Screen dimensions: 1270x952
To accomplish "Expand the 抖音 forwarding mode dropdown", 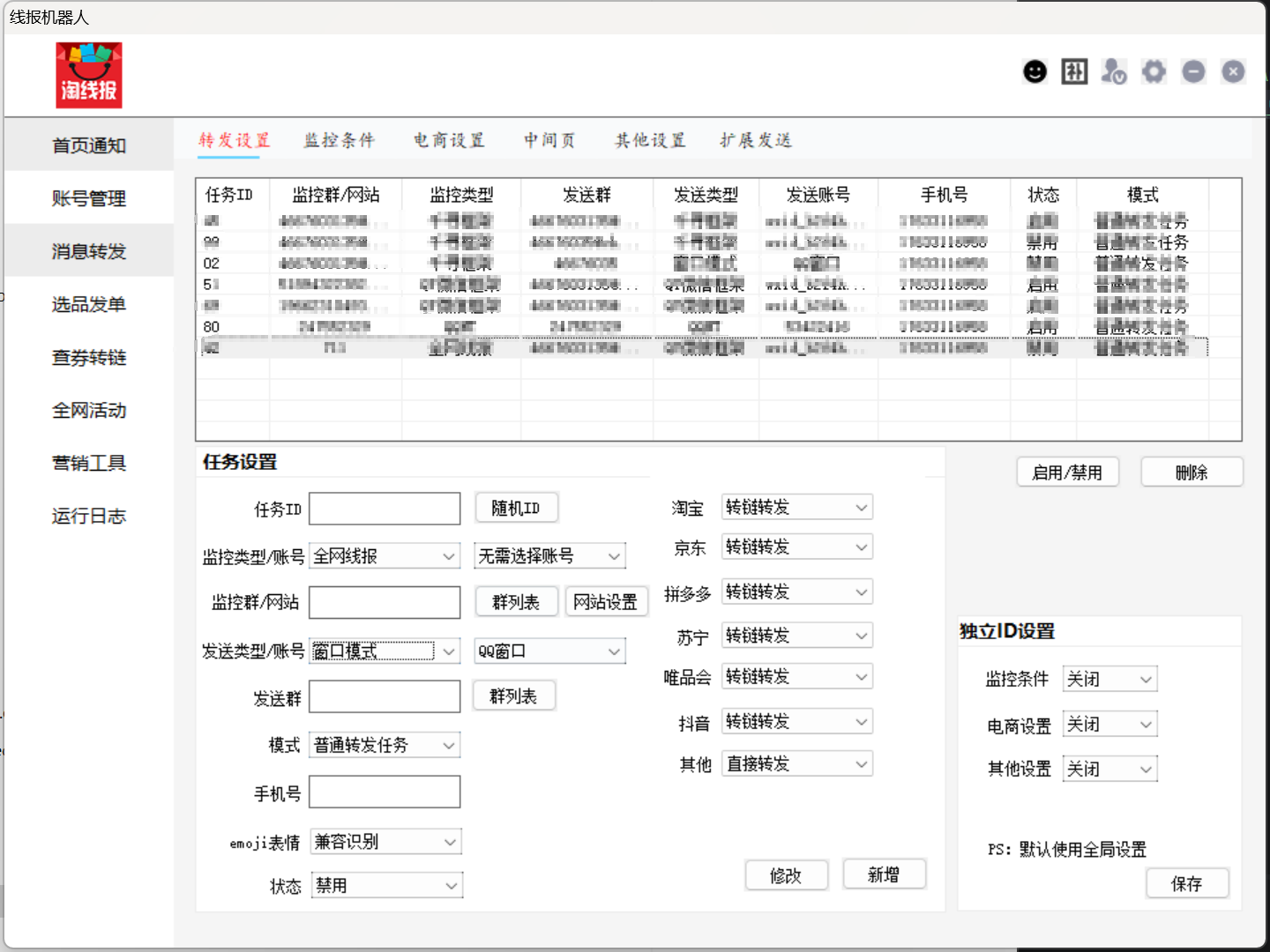I will coord(796,720).
